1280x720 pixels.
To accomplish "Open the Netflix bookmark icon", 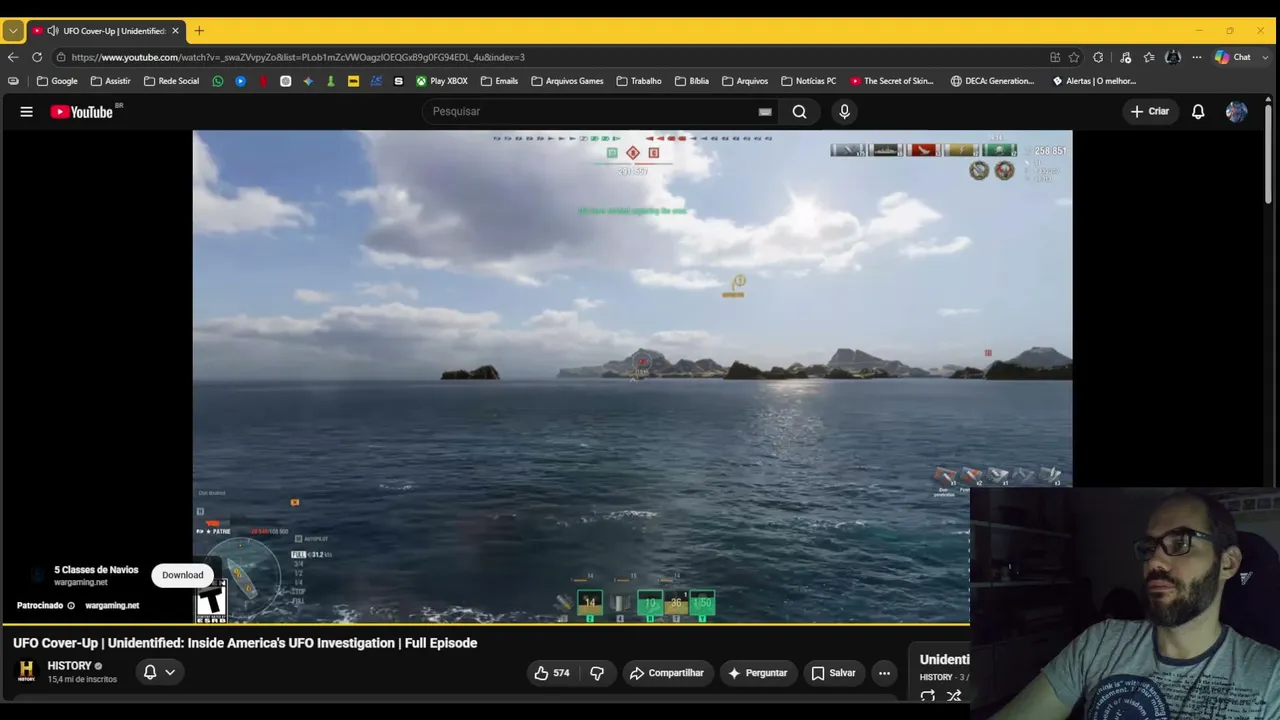I will pos(263,81).
